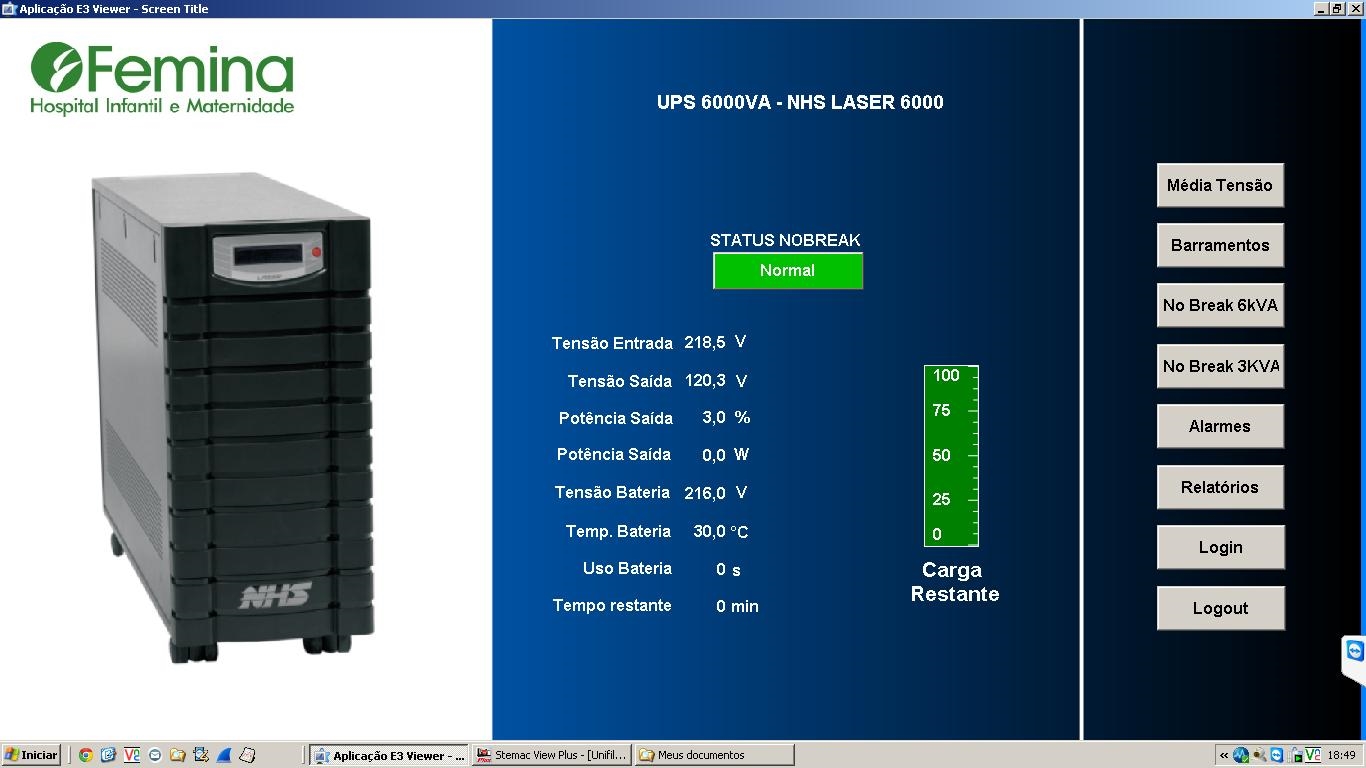The width and height of the screenshot is (1366, 768).
Task: Click the magnifier tray icon
Action: coord(1260,755)
